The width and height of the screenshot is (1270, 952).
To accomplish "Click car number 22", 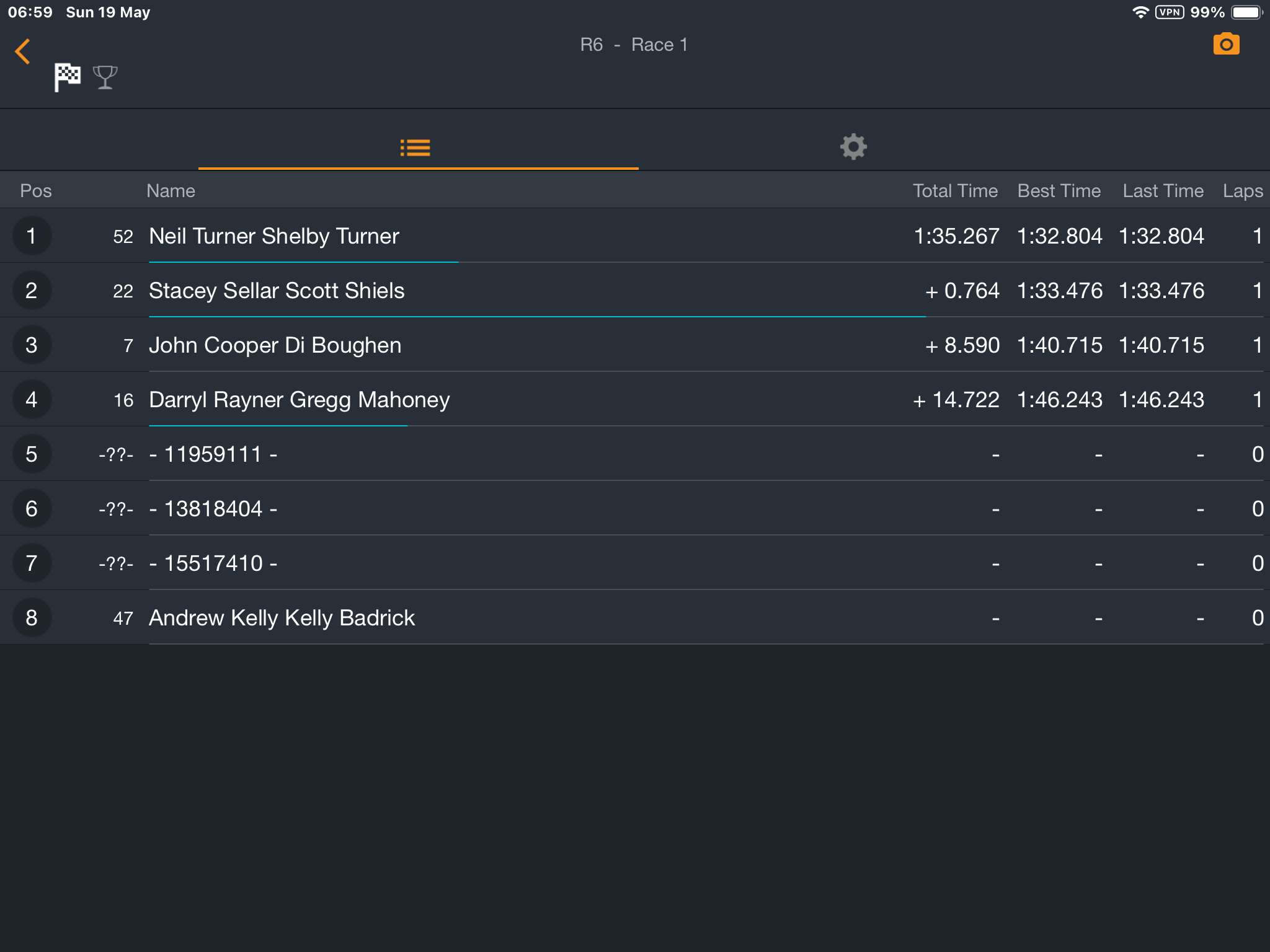I will [x=123, y=291].
